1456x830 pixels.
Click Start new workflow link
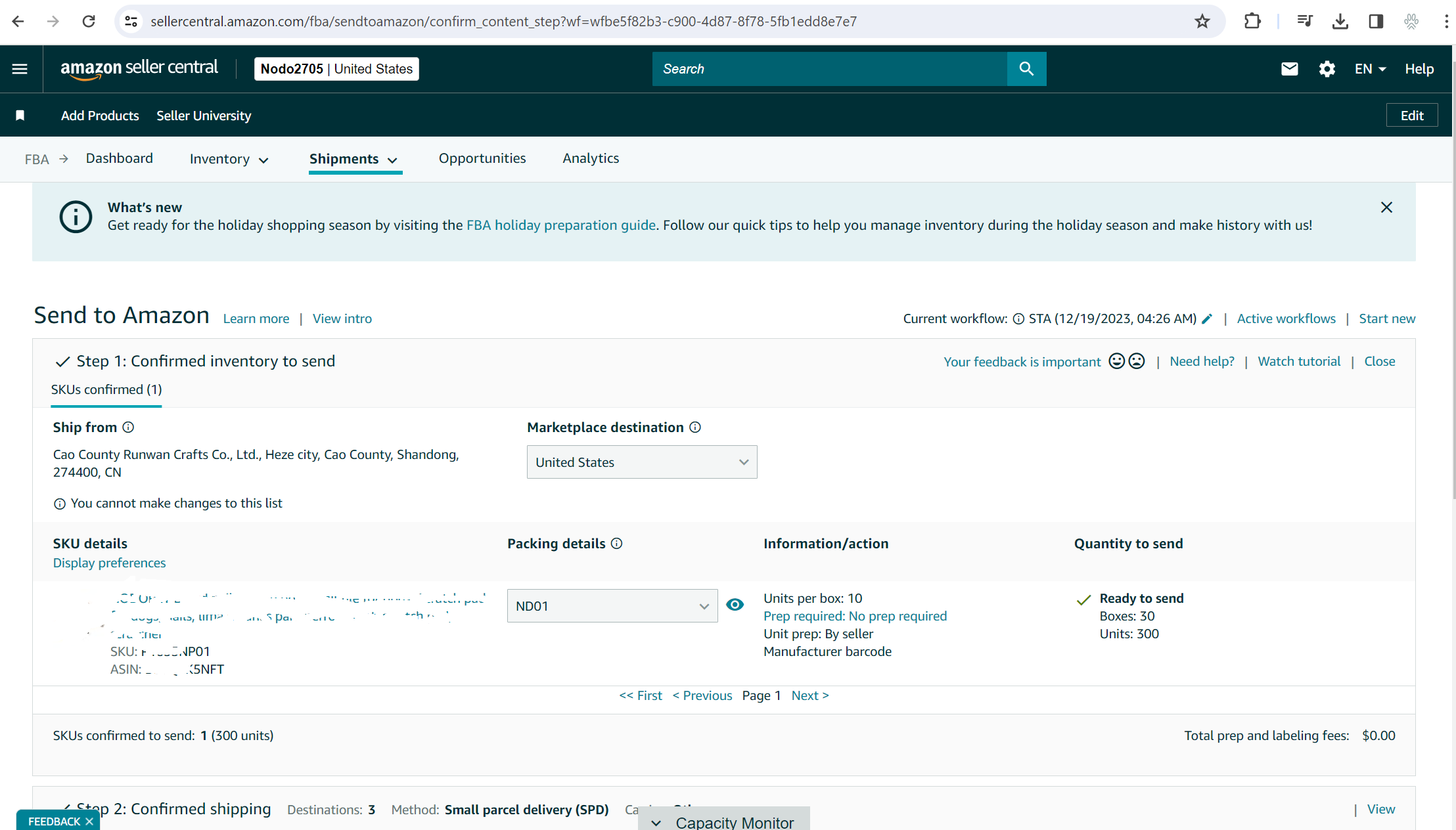(1387, 318)
